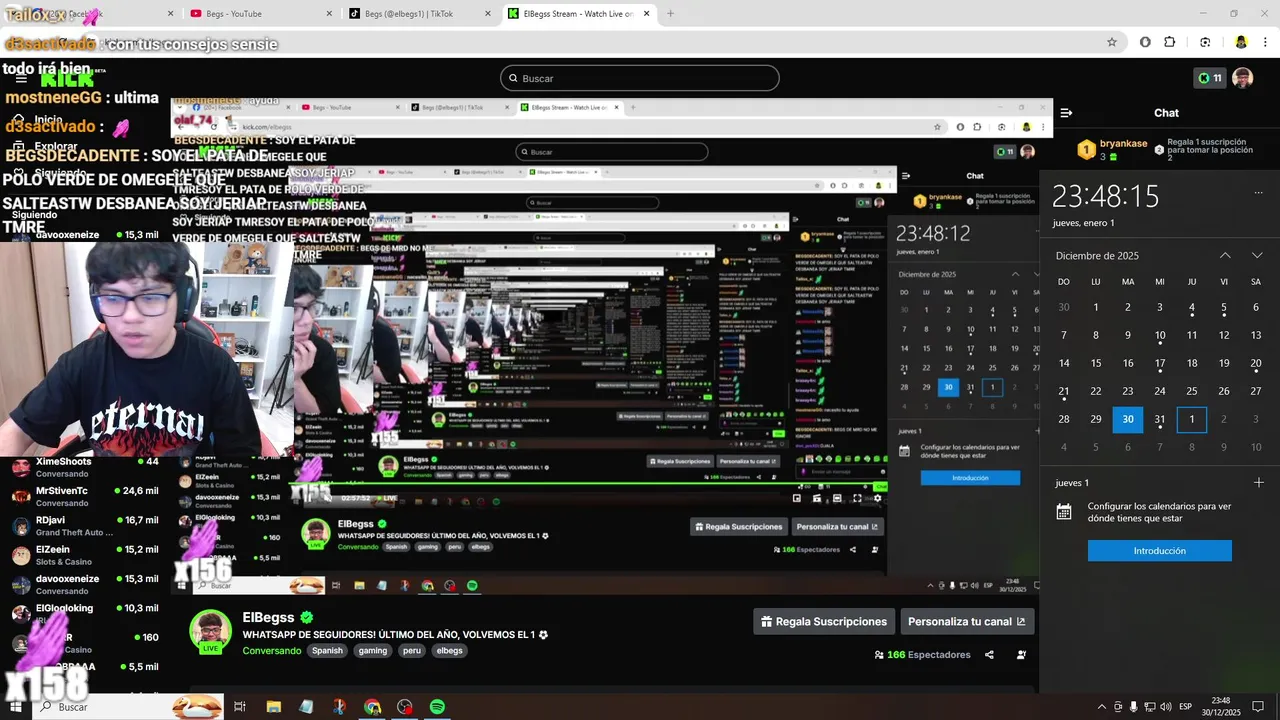Viewport: 1280px width, 720px height.
Task: Click the Spanish tag
Action: click(x=327, y=650)
